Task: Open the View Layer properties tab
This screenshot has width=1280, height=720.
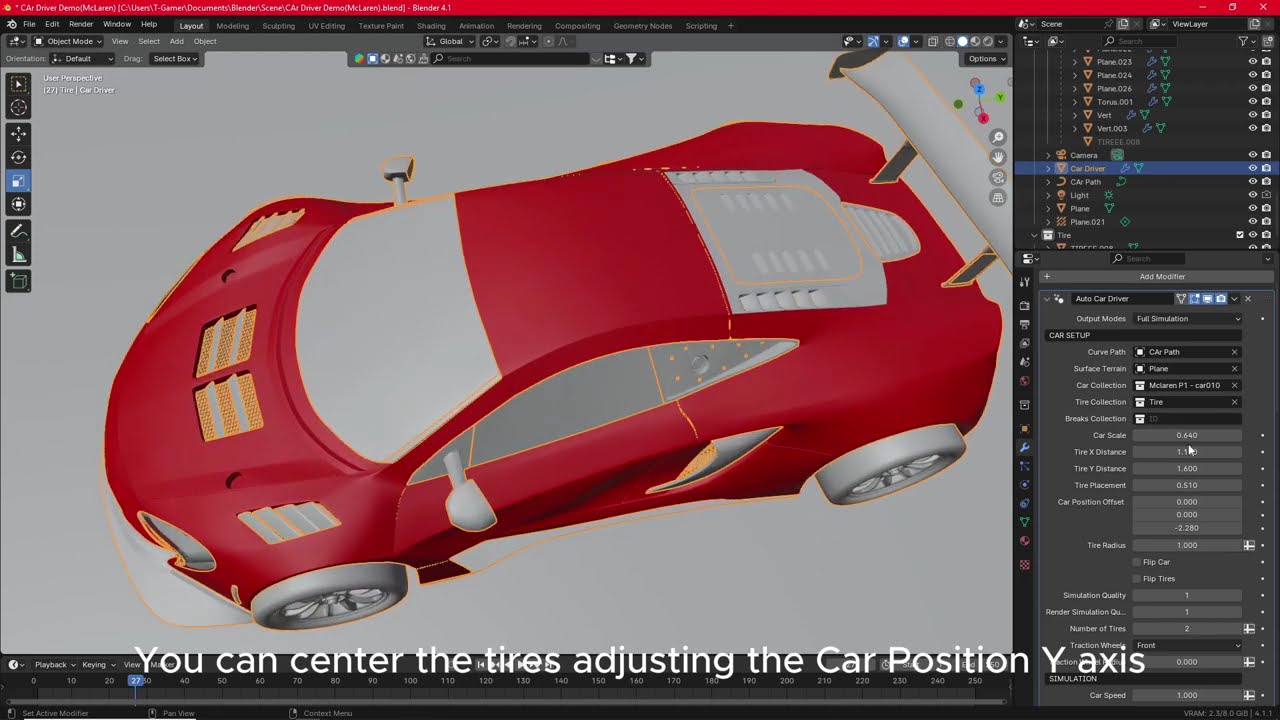Action: [x=1024, y=344]
